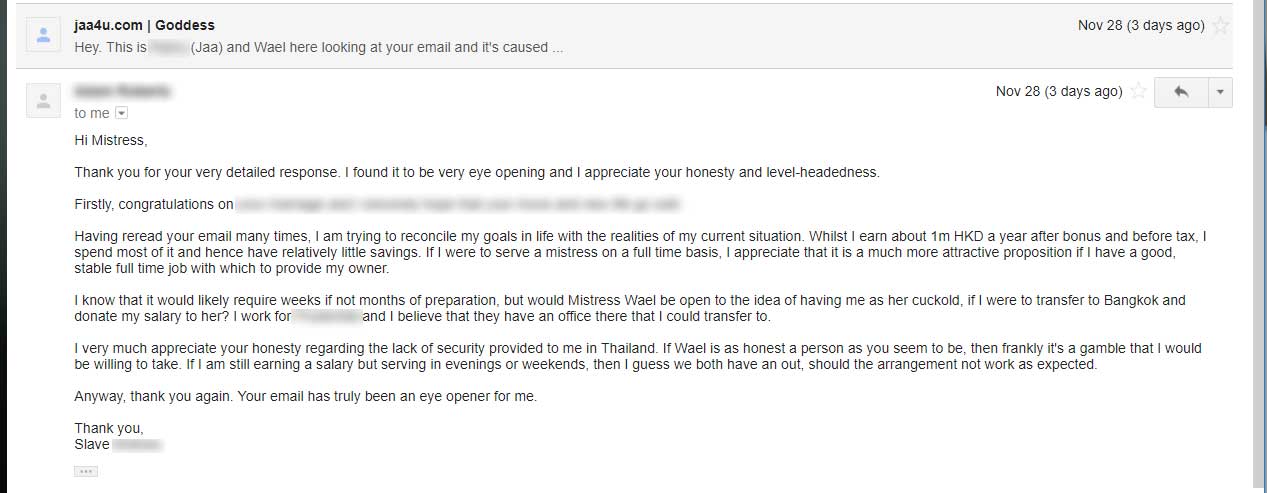Show details arrow next to "to me"
The image size is (1267, 493).
(x=122, y=114)
